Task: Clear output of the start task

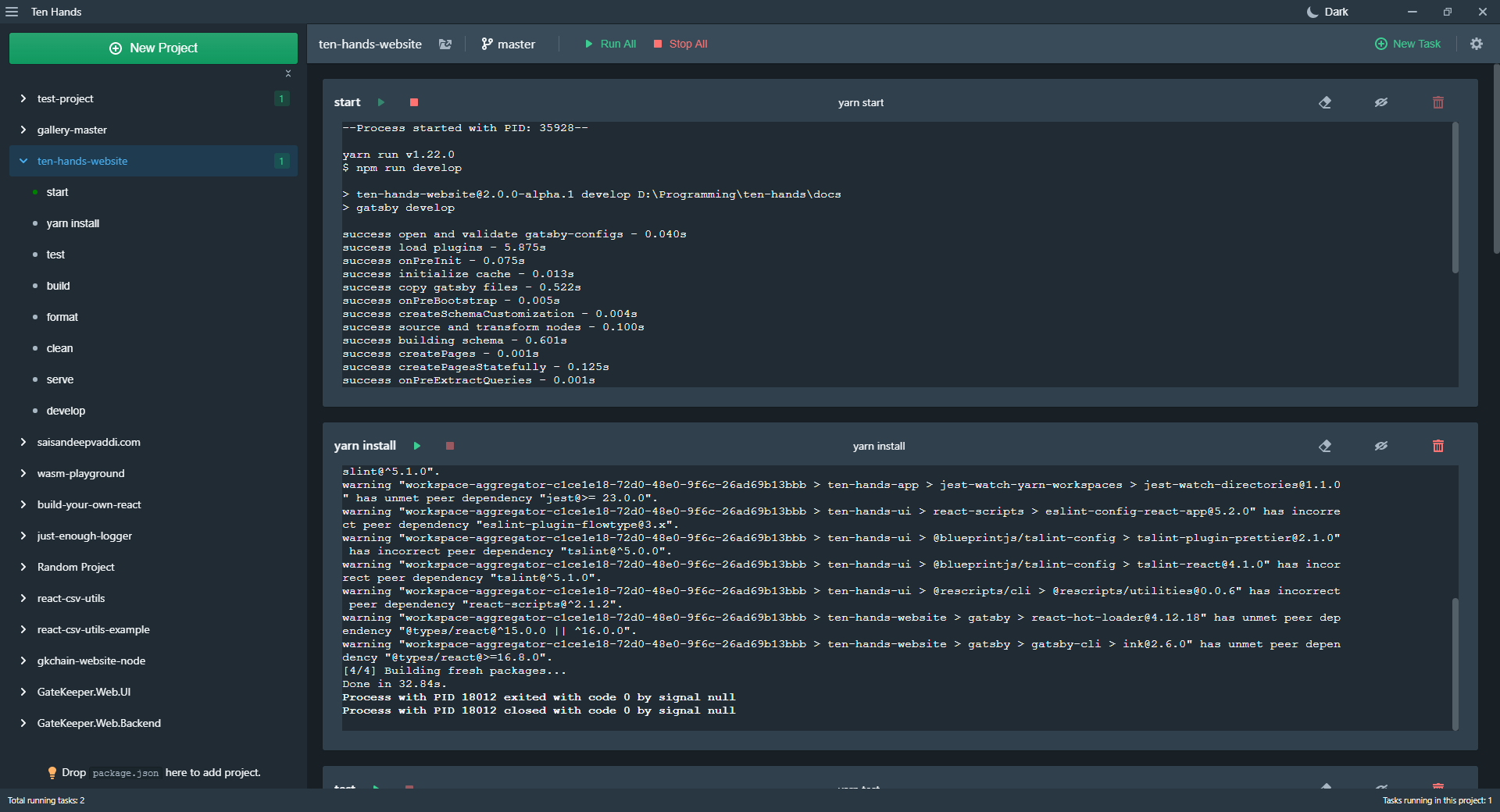Action: click(x=1325, y=102)
